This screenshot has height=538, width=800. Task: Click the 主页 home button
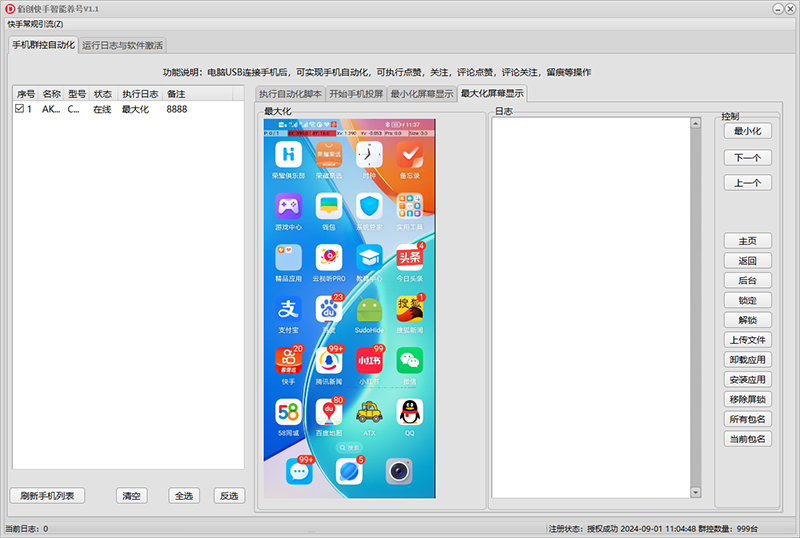click(x=747, y=241)
